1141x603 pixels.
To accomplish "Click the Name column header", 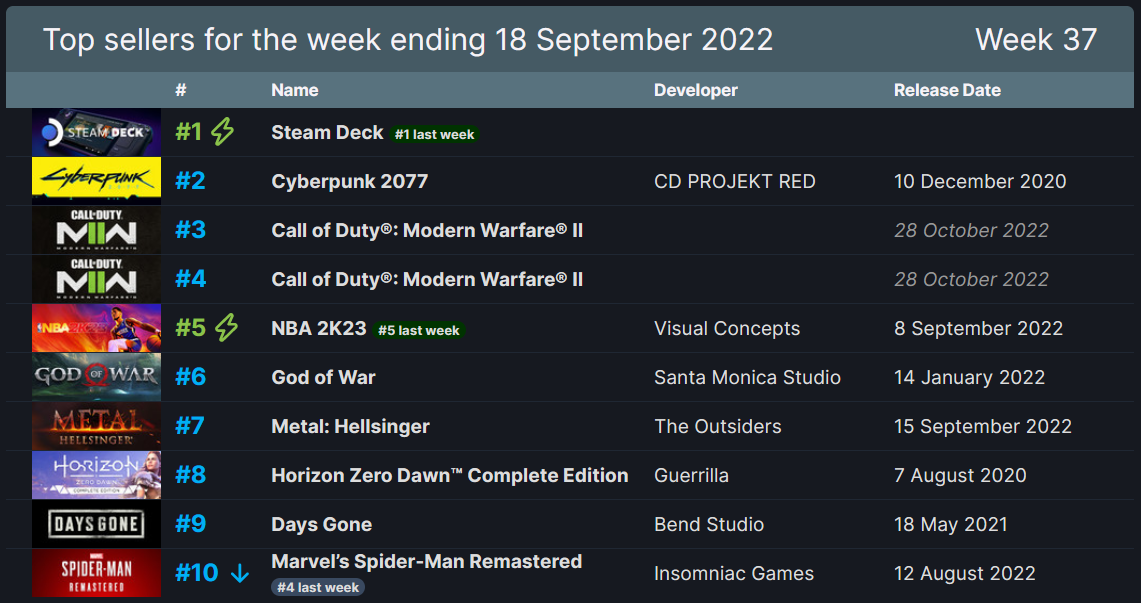I will coord(295,90).
